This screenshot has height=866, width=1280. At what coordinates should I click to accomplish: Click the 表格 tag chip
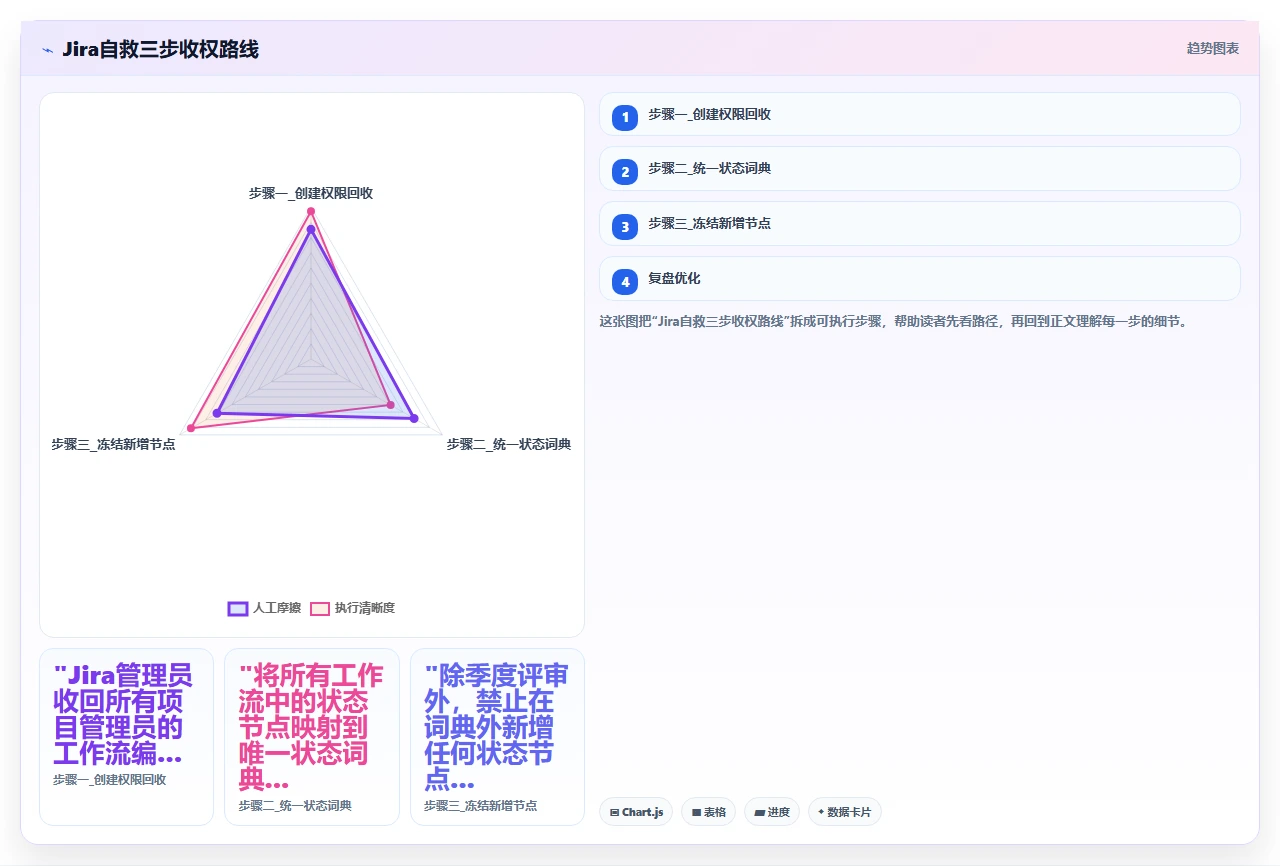pyautogui.click(x=709, y=812)
